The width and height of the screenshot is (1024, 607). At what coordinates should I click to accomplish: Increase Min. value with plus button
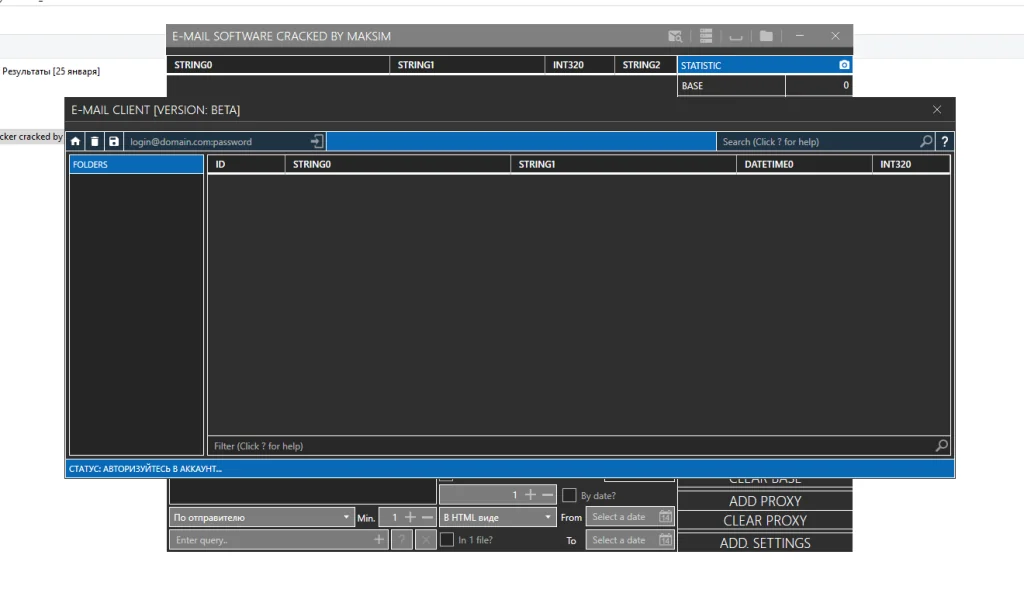click(x=410, y=518)
